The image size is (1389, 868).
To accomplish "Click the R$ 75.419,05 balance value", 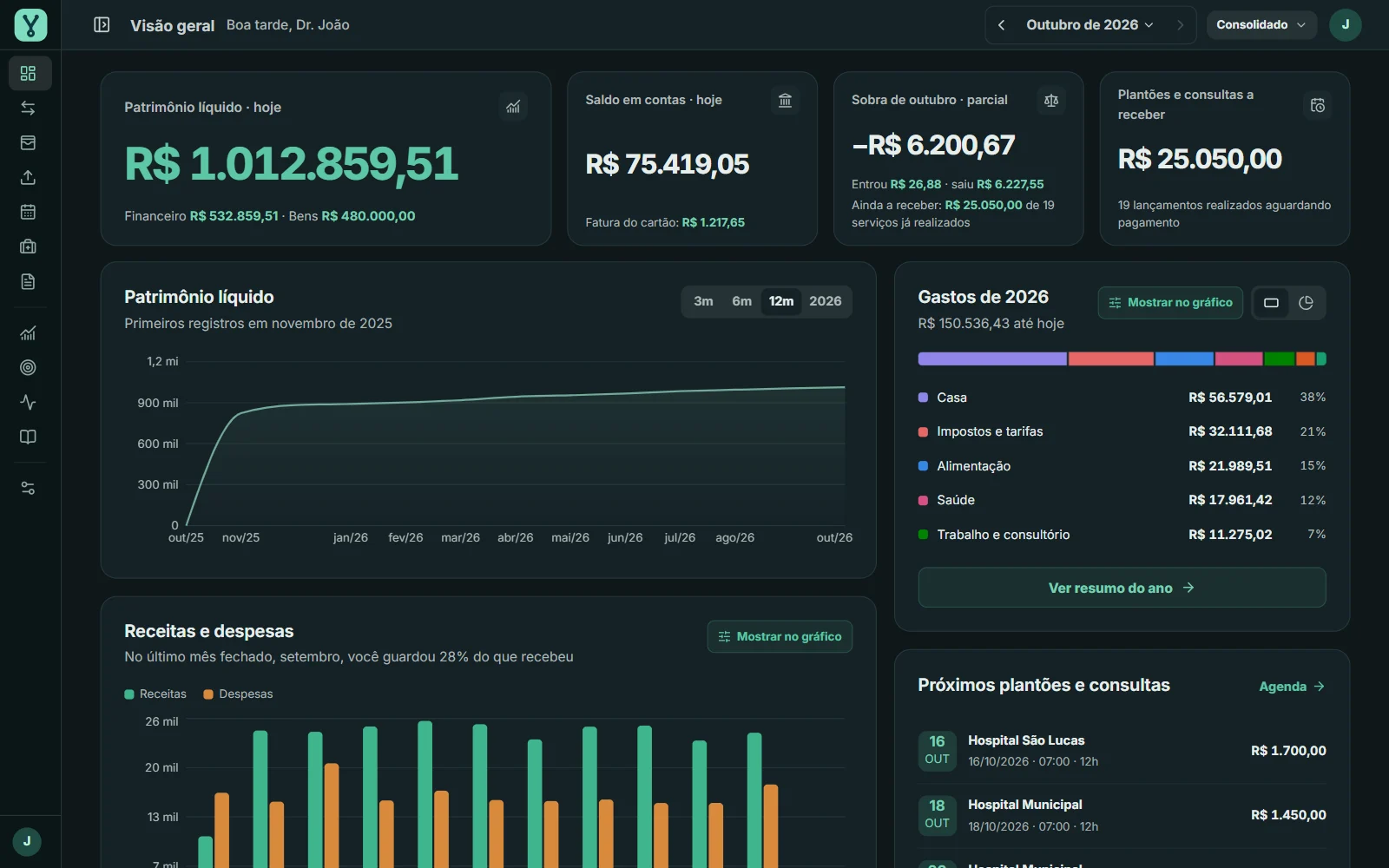I will (x=667, y=164).
